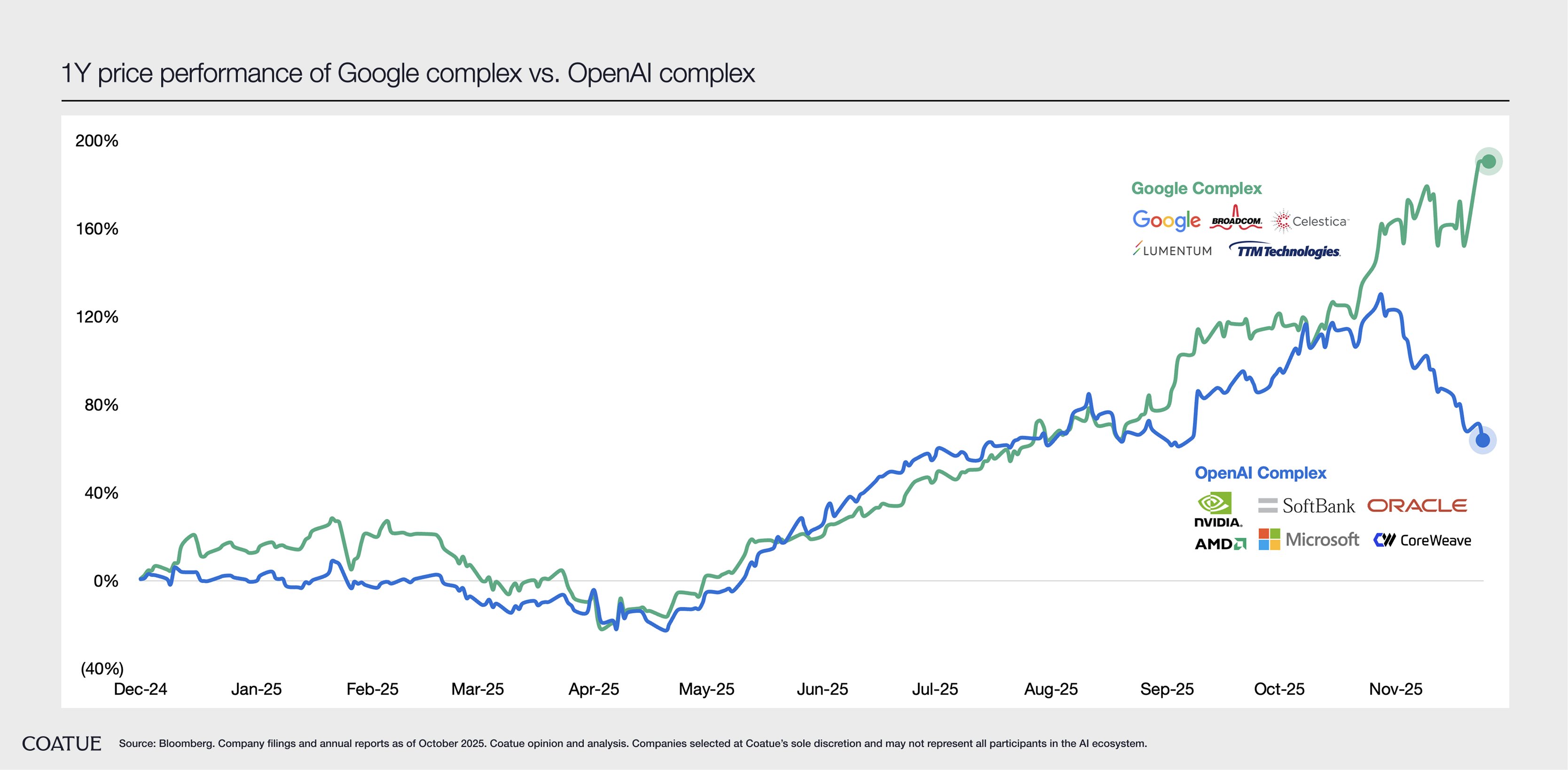Click the Lumentum logo
The height and width of the screenshot is (770, 1568).
click(1172, 250)
